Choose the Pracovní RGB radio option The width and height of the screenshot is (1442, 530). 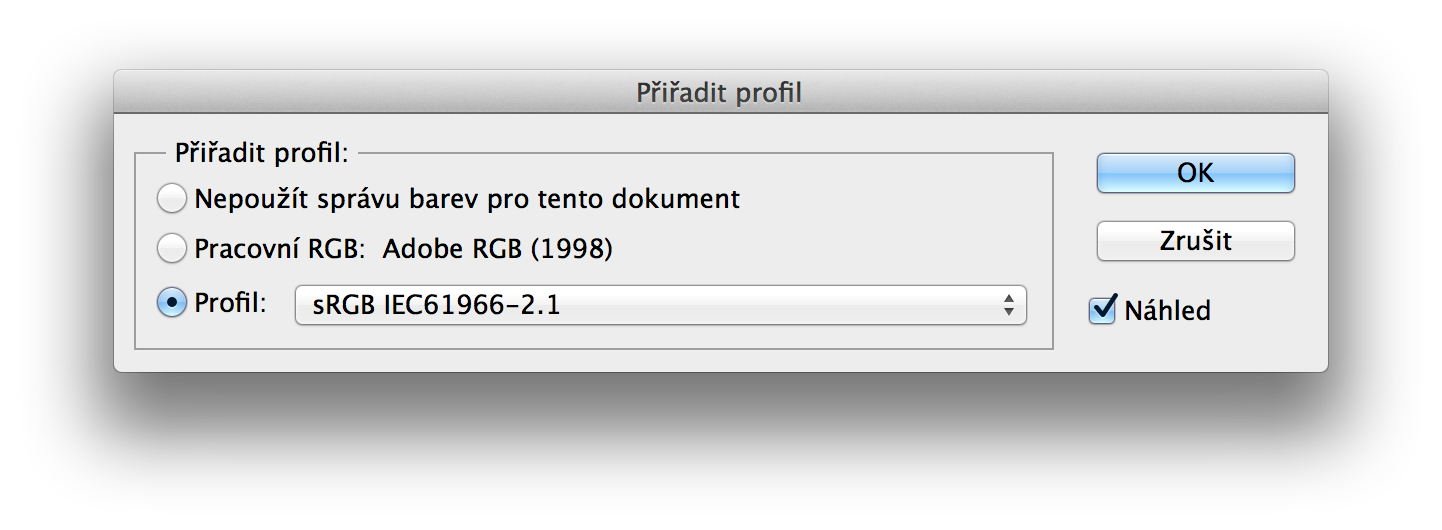tap(172, 248)
